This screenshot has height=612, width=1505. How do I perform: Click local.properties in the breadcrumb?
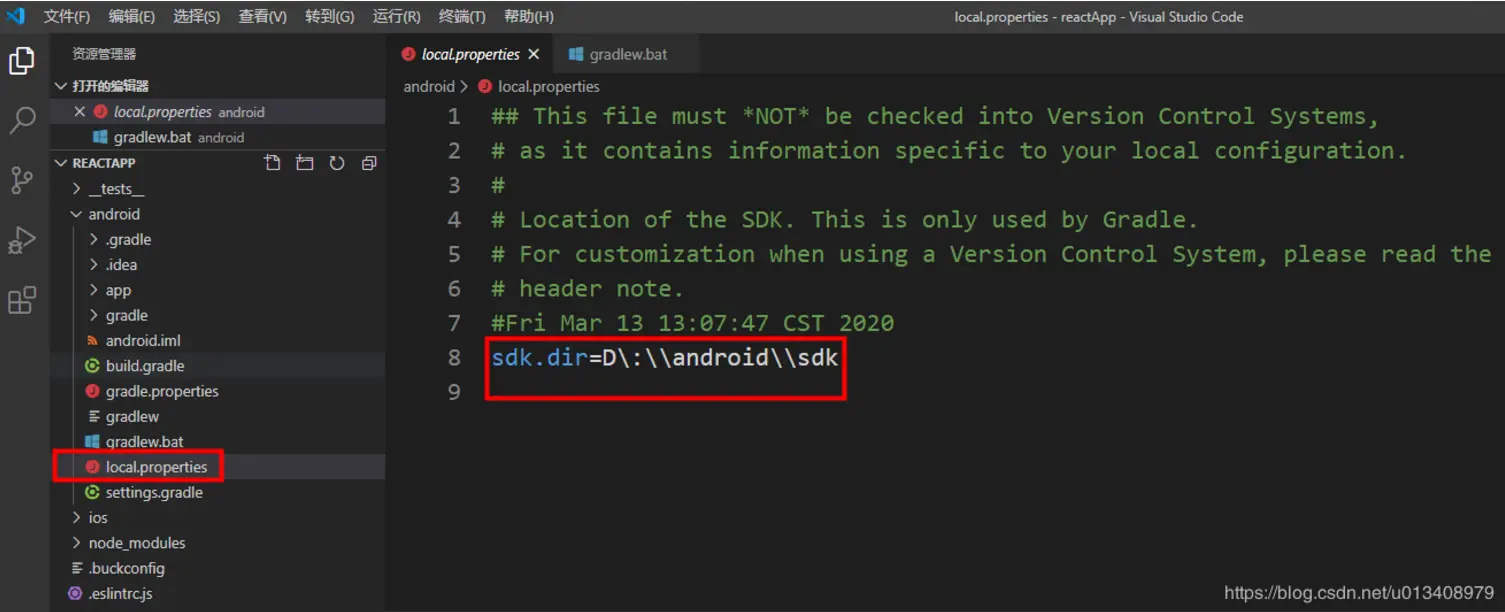[x=548, y=87]
